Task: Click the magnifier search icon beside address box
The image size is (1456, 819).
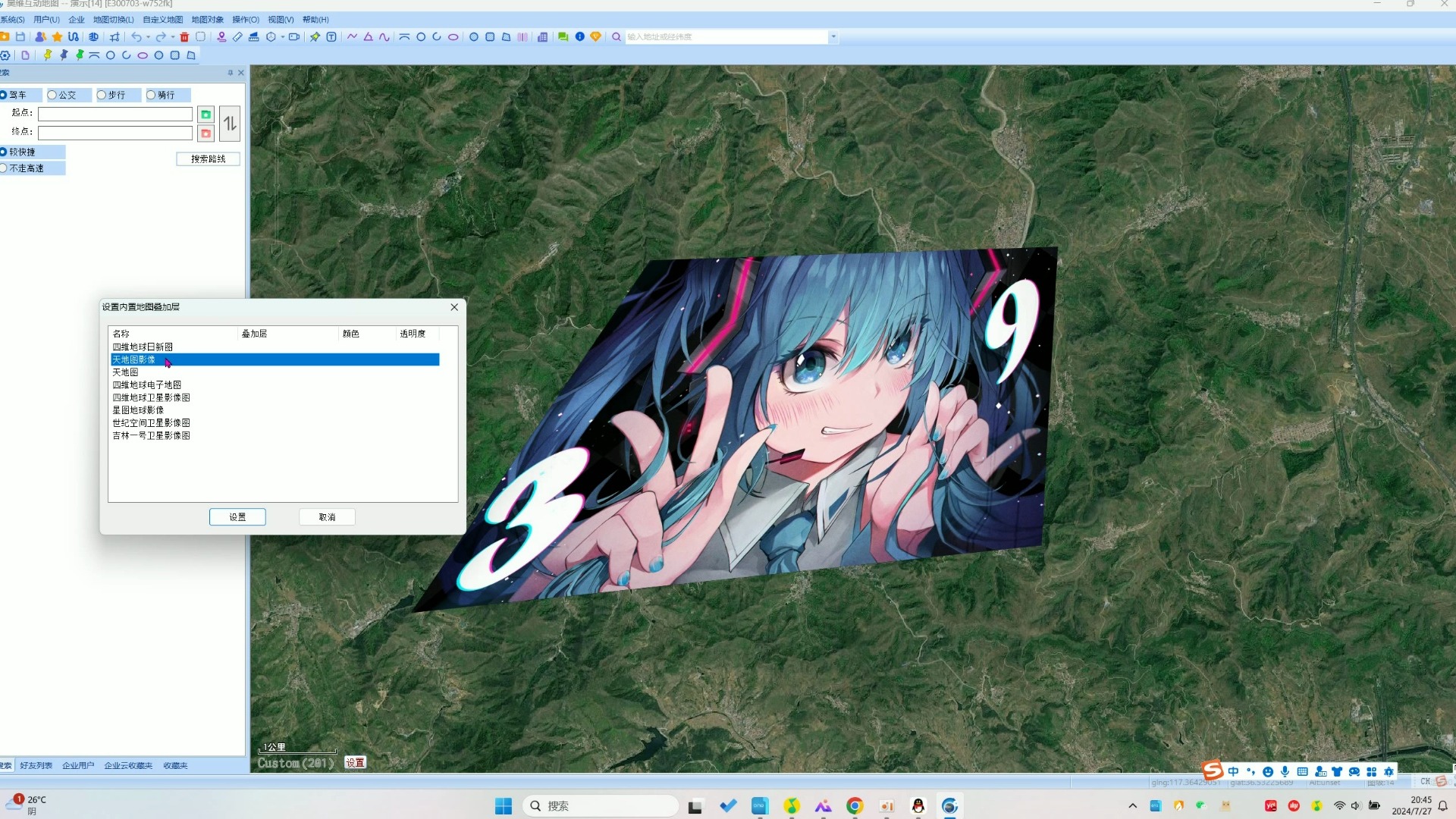Action: (617, 36)
